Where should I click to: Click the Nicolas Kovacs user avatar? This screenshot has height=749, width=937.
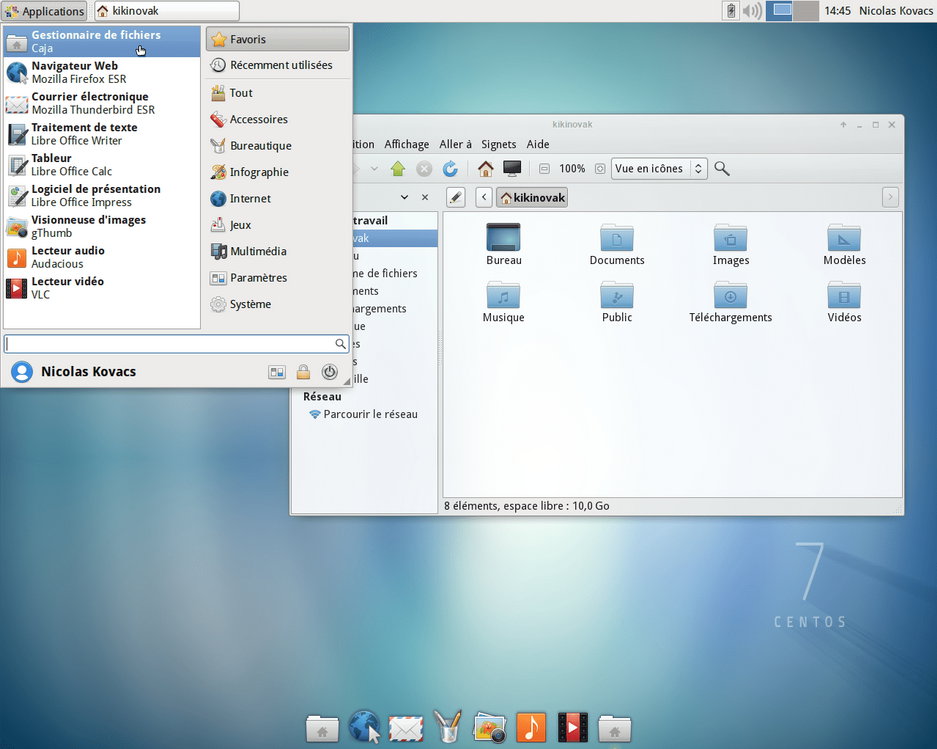tap(22, 372)
